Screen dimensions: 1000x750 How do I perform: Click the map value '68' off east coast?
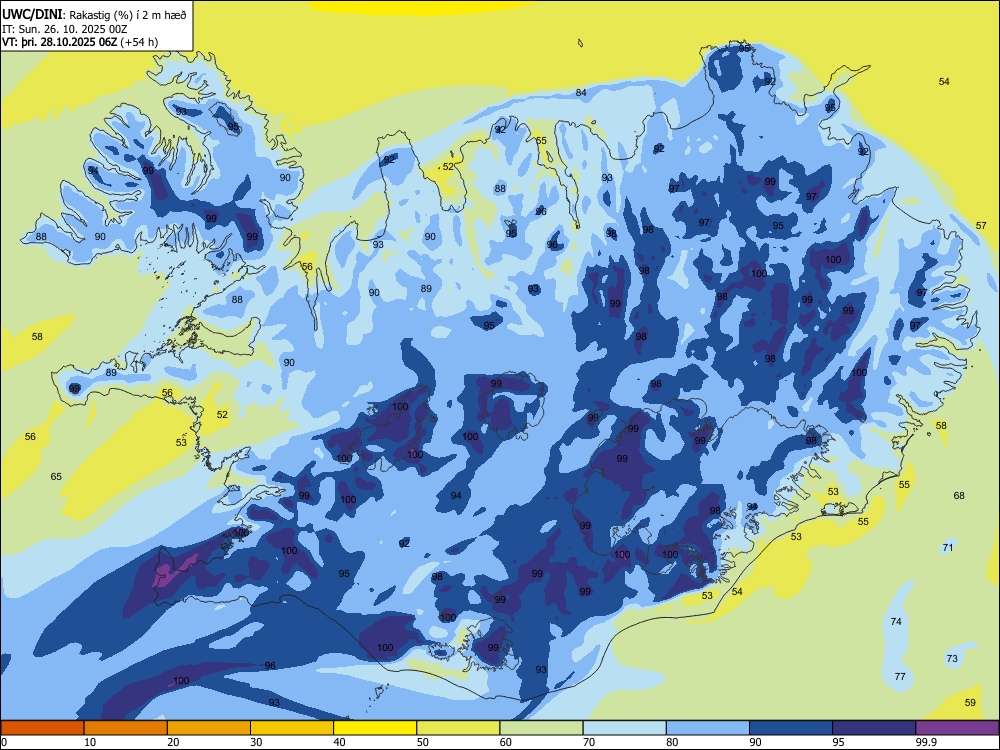tap(959, 496)
